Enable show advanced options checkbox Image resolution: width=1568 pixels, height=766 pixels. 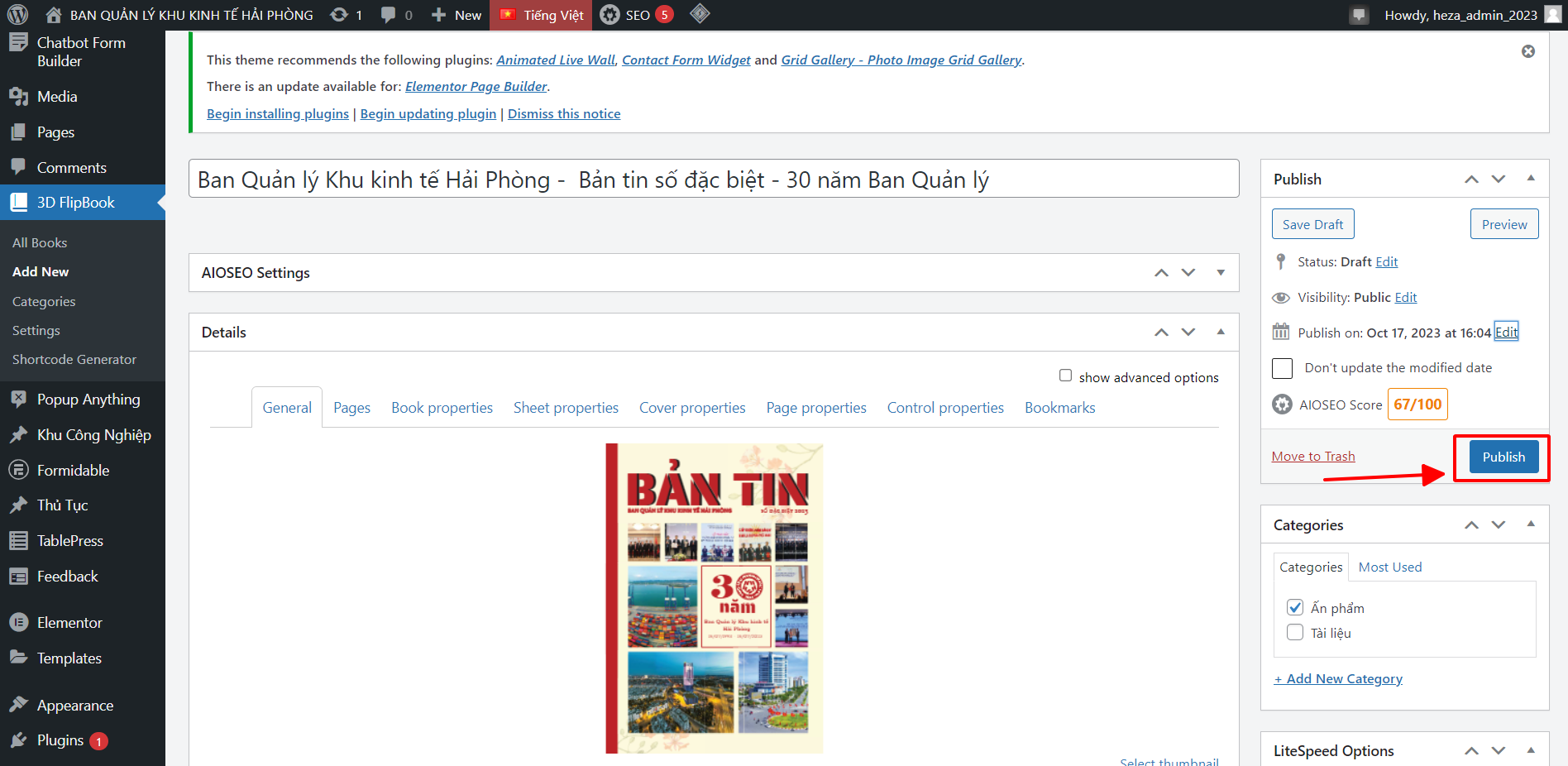(1066, 376)
